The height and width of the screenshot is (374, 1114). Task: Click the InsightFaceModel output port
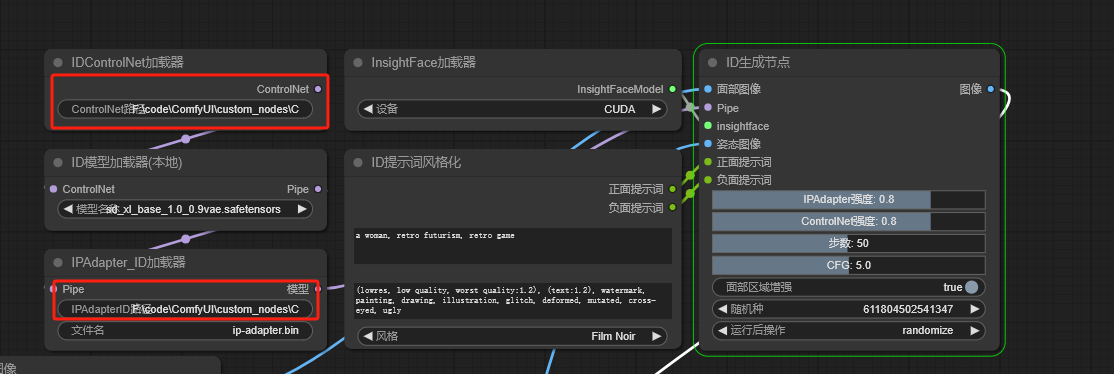(x=672, y=89)
